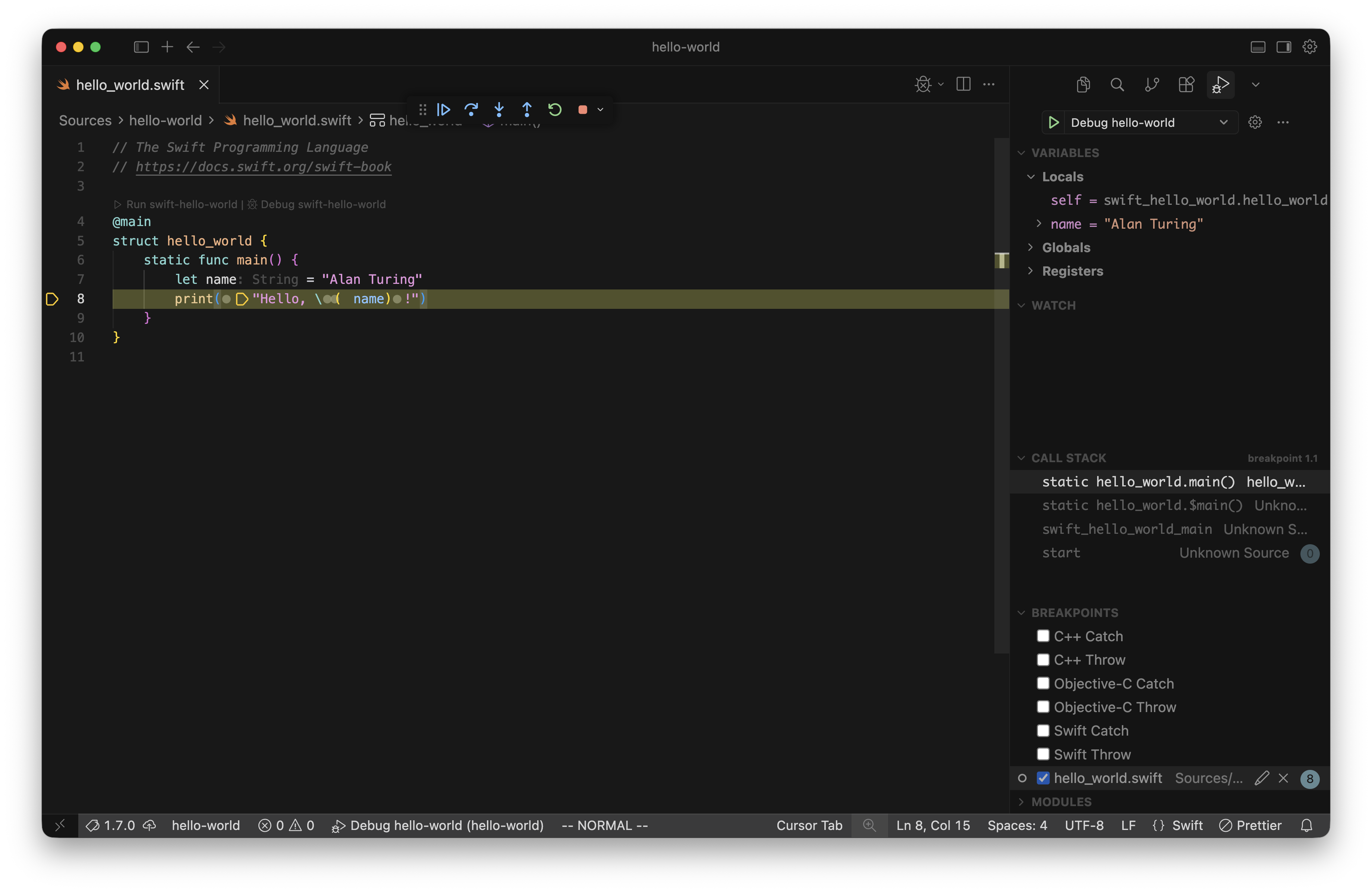
Task: Enable the C++ Catch breakpoint
Action: (1043, 636)
